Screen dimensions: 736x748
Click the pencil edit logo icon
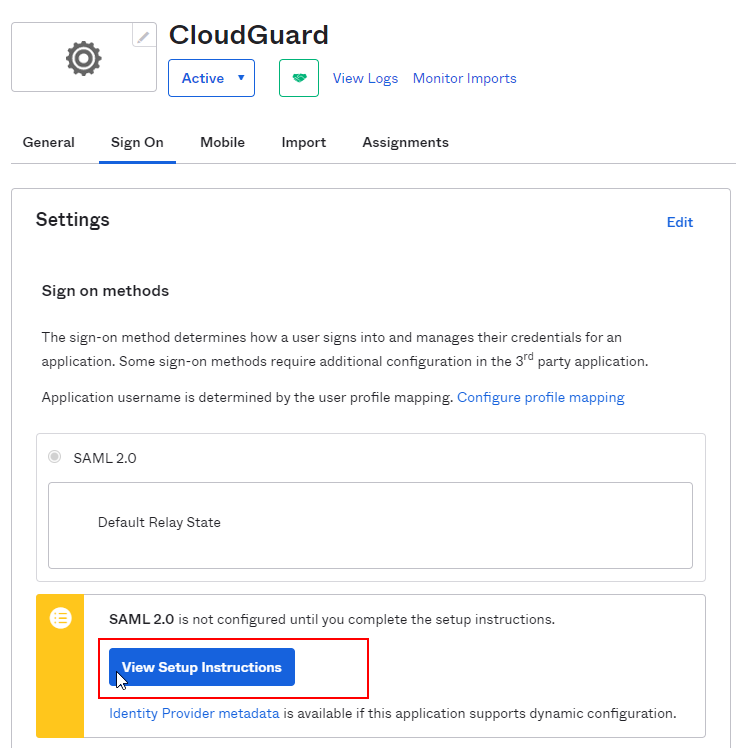coord(144,36)
